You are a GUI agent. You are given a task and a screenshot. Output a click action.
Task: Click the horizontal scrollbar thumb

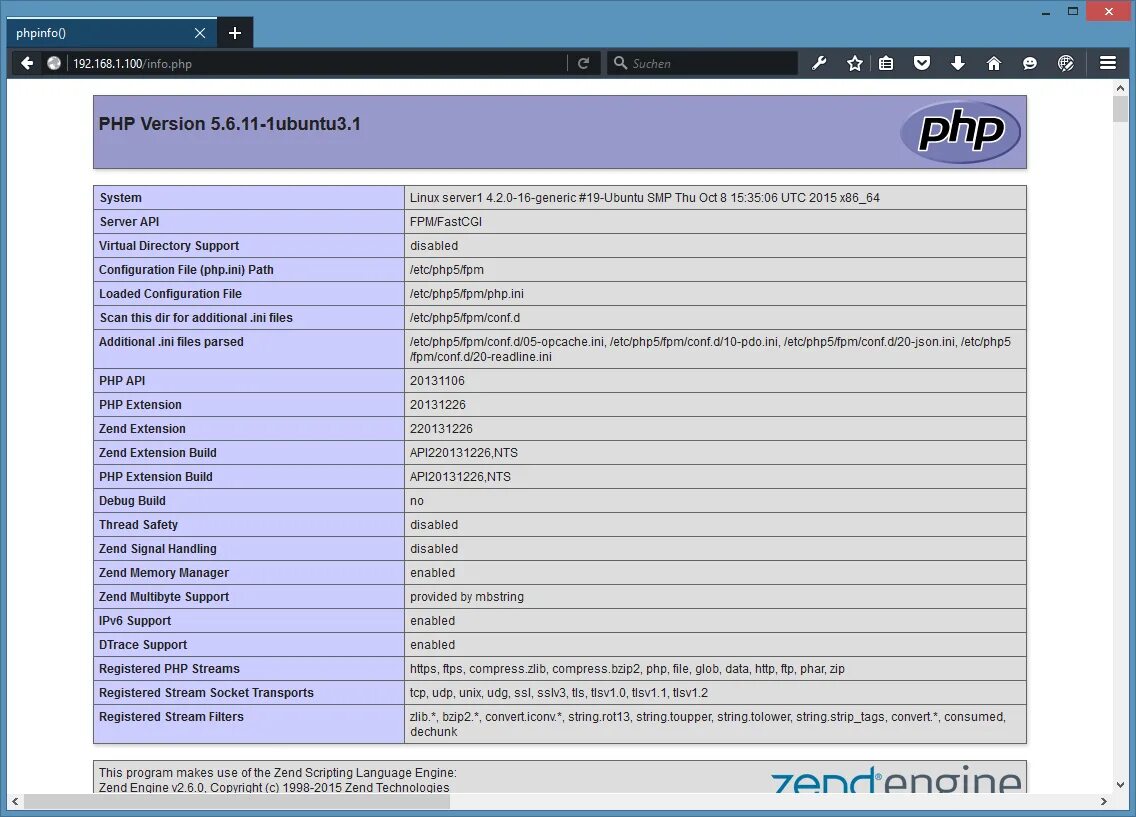click(237, 801)
